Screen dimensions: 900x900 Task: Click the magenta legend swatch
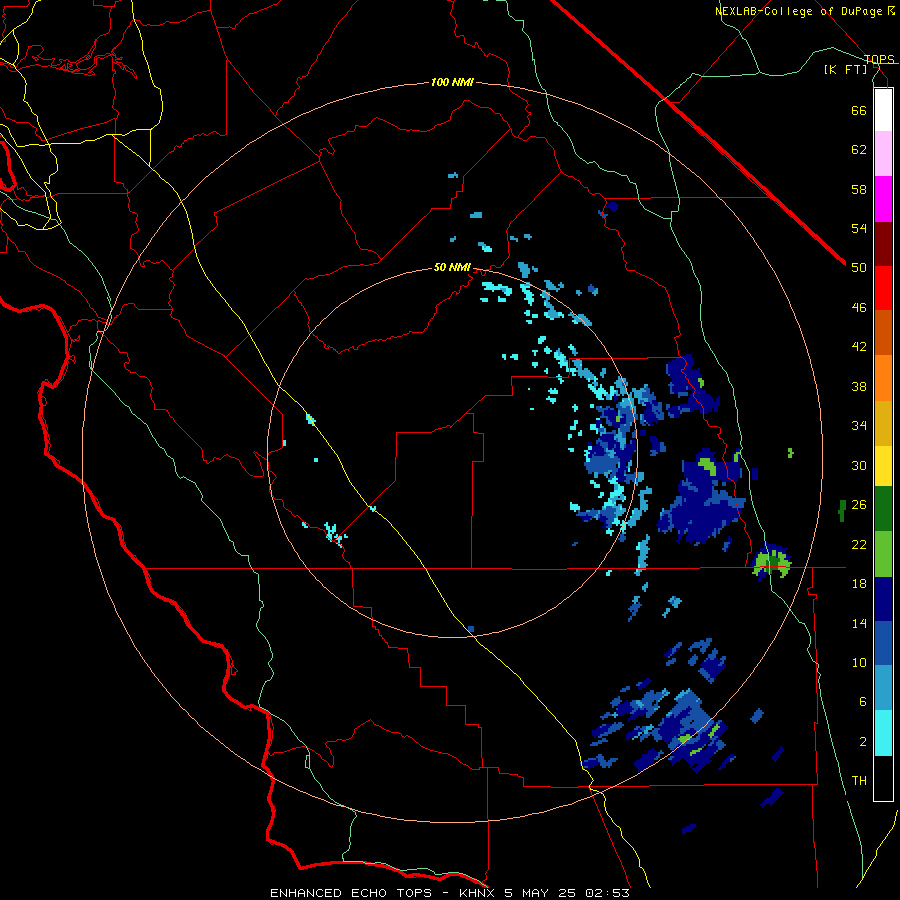coord(883,199)
